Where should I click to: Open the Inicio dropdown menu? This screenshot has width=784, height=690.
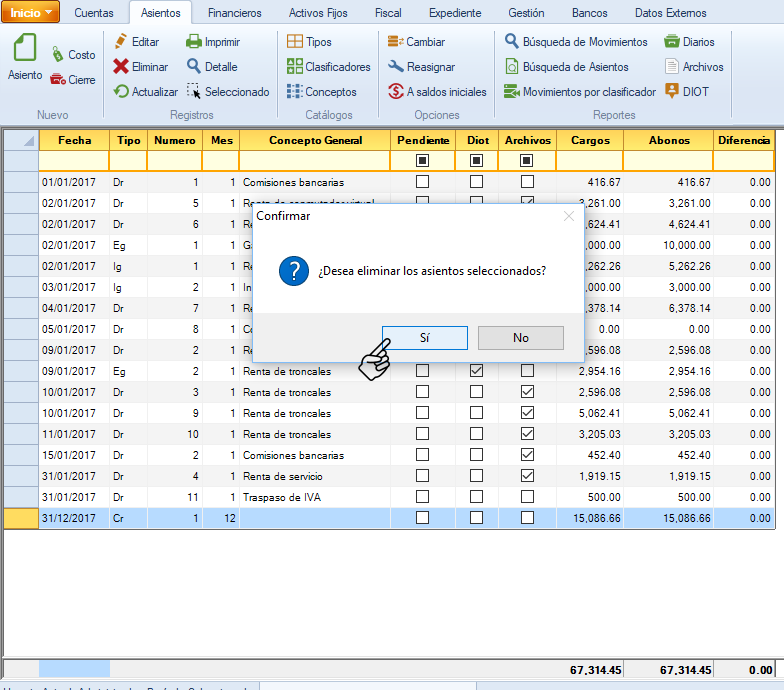click(31, 12)
